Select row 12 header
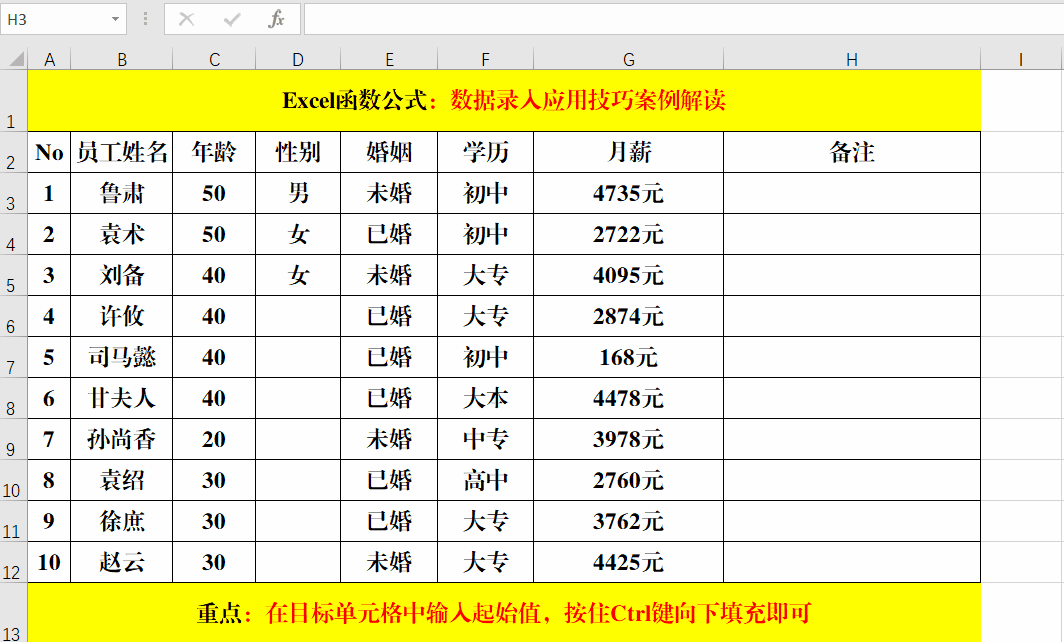The height and width of the screenshot is (642, 1064). click(x=14, y=562)
